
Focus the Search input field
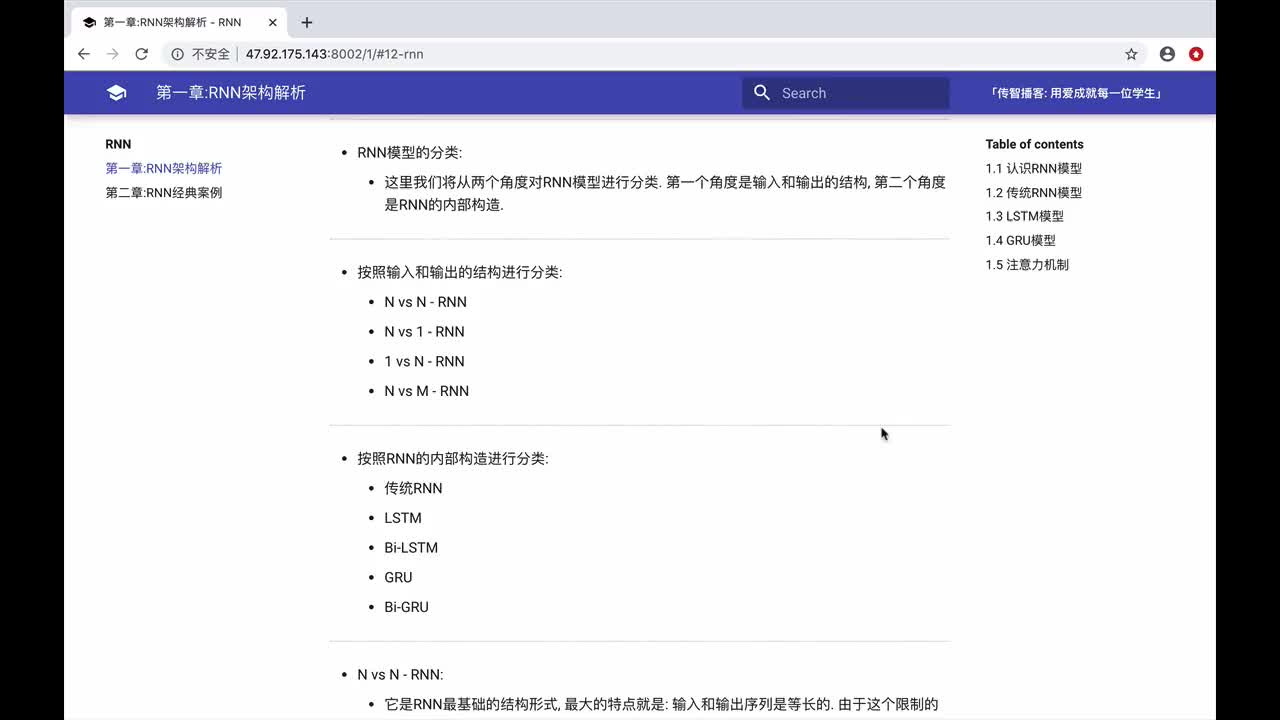(x=846, y=93)
